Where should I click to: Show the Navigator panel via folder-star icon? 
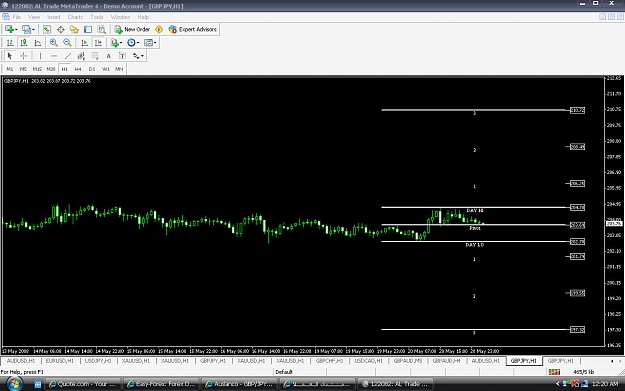coord(74,29)
